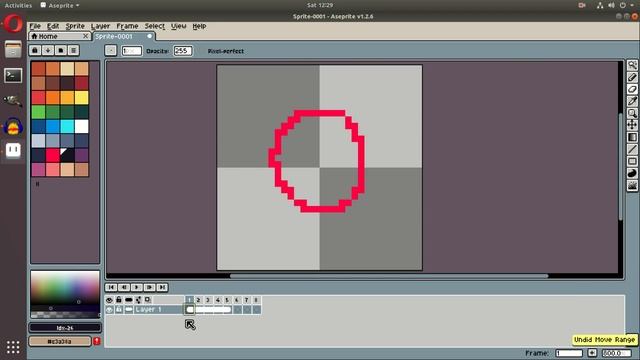
Task: Select the Line tool
Action: tap(632, 149)
